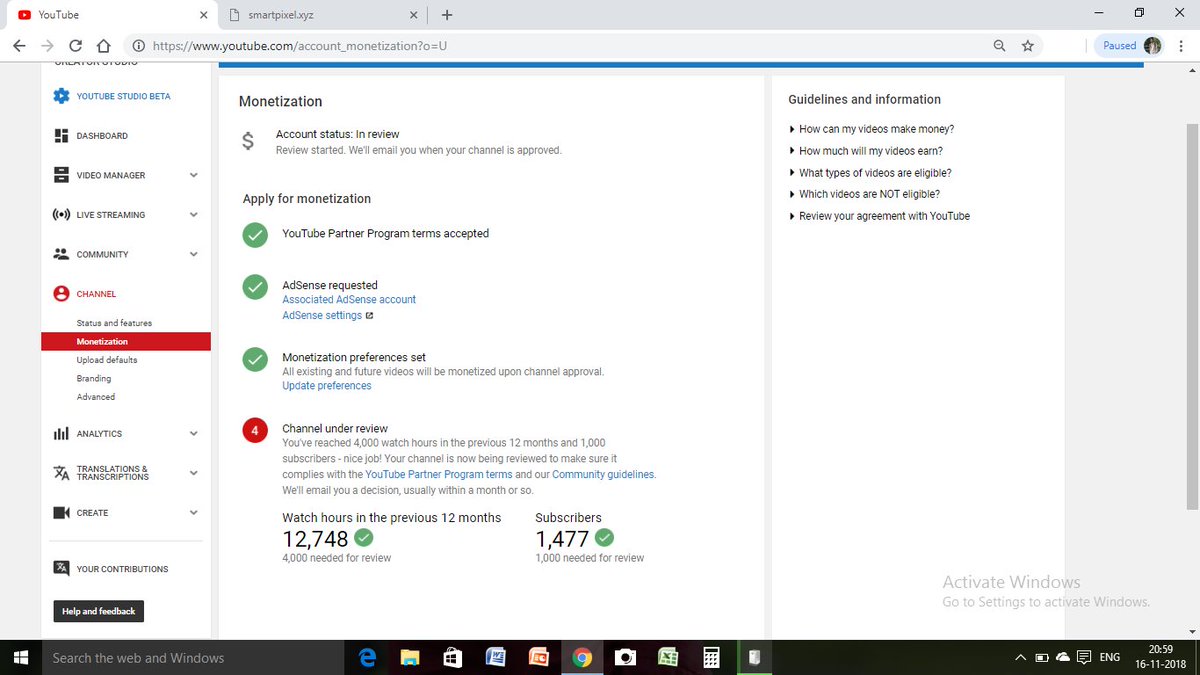
Task: Show hidden tray icons arrow
Action: click(1020, 658)
